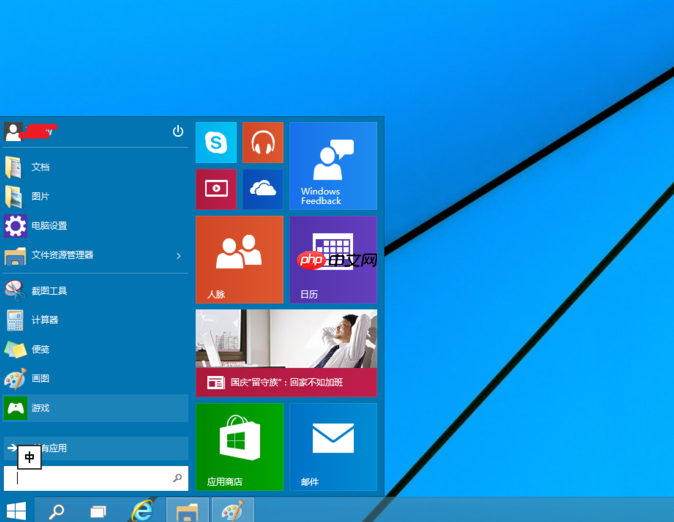Open the 应用商店 Store tile
The image size is (674, 522).
click(239, 447)
